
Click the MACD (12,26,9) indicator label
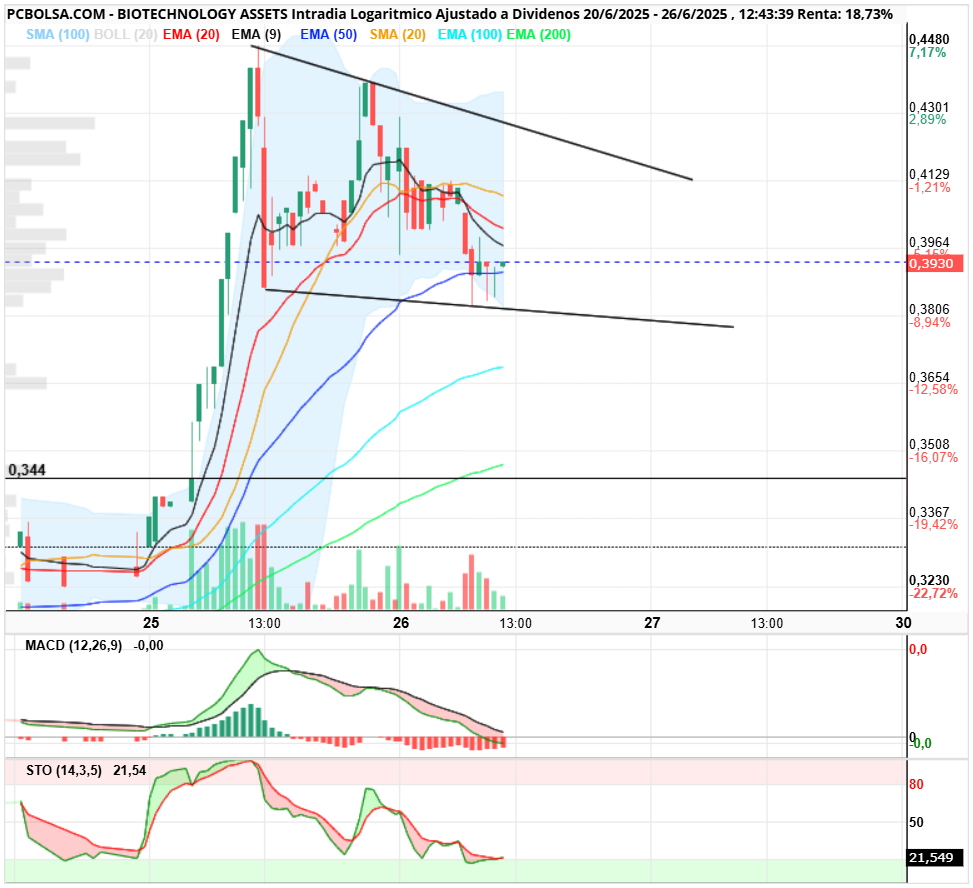tap(73, 645)
